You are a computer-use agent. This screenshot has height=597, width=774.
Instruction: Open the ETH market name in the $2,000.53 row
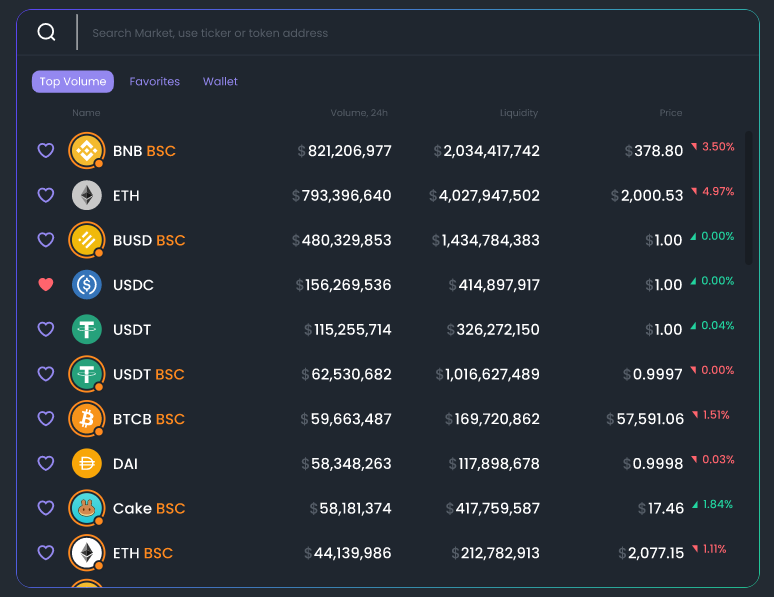coord(126,196)
